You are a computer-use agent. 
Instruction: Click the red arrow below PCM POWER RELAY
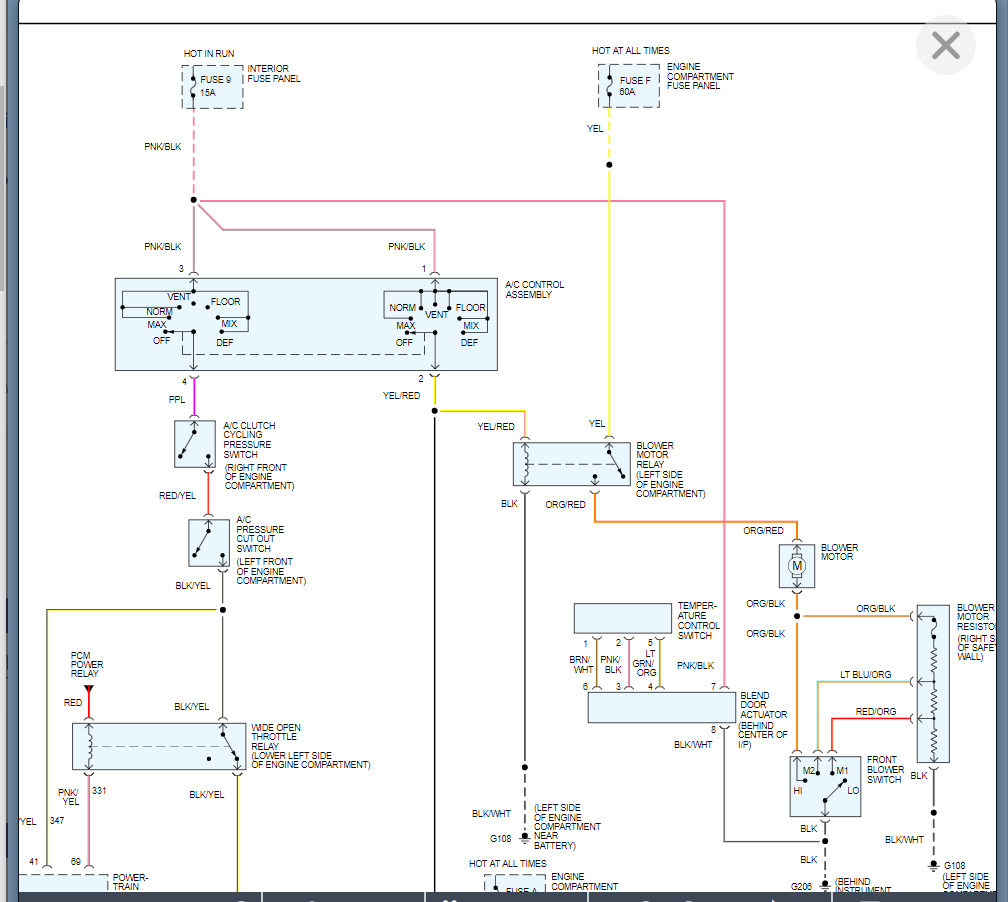(89, 689)
